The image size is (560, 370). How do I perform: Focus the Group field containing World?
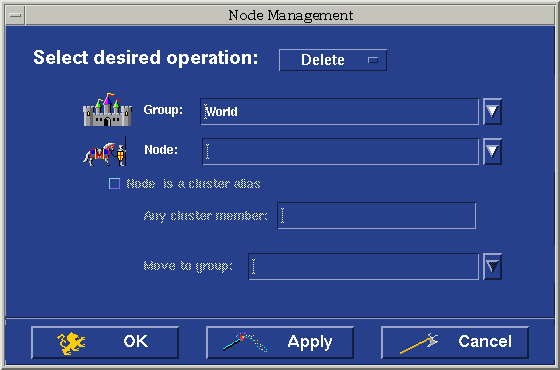[340, 111]
